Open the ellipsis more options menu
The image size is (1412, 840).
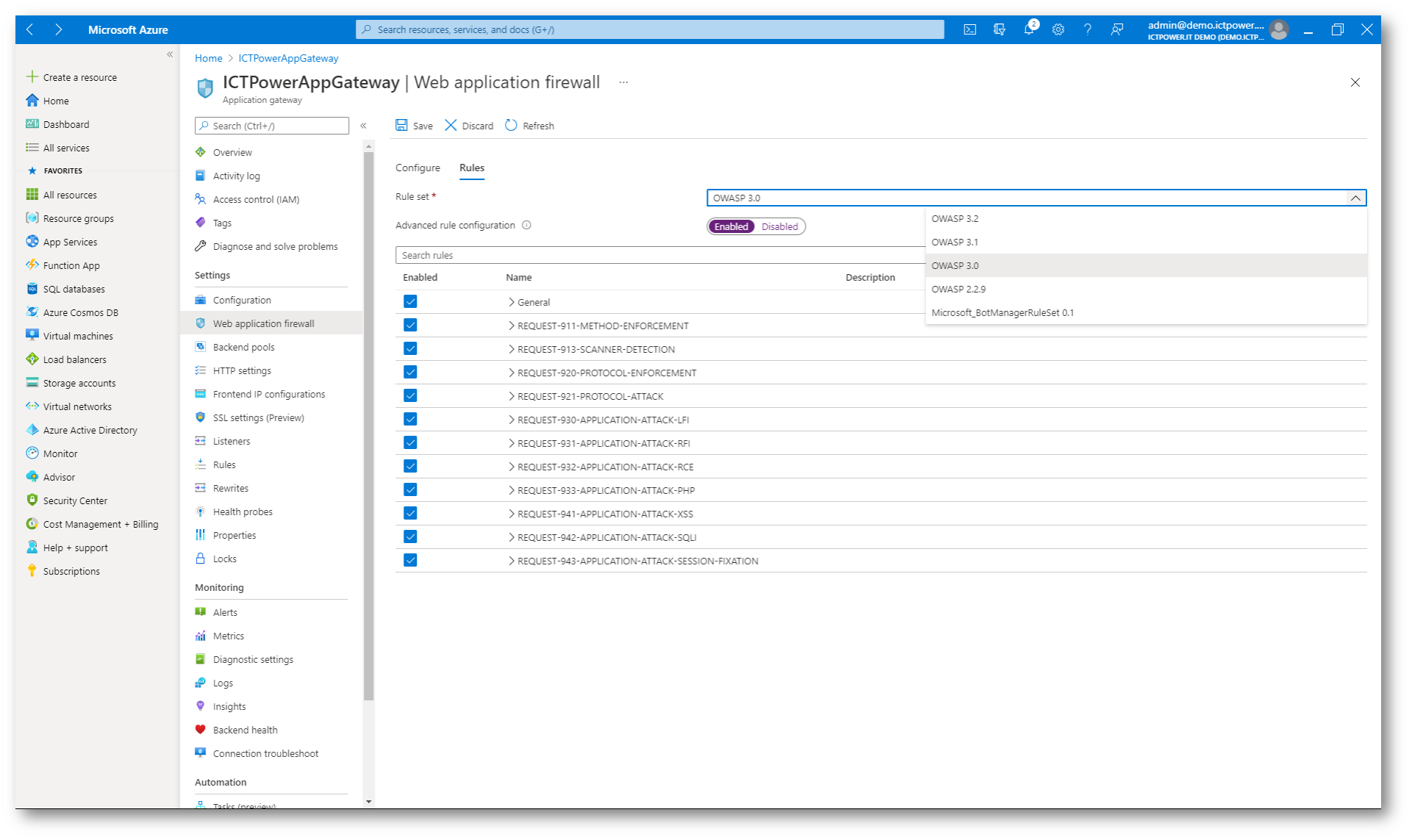(623, 82)
